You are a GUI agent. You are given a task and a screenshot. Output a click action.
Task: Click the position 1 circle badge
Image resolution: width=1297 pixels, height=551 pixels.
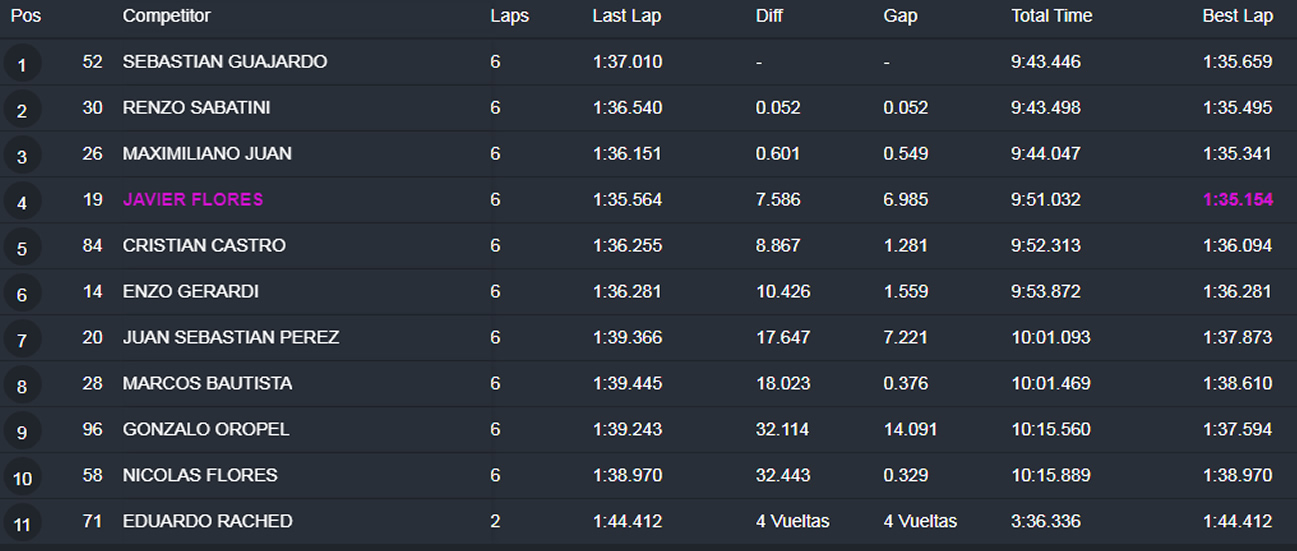(22, 65)
